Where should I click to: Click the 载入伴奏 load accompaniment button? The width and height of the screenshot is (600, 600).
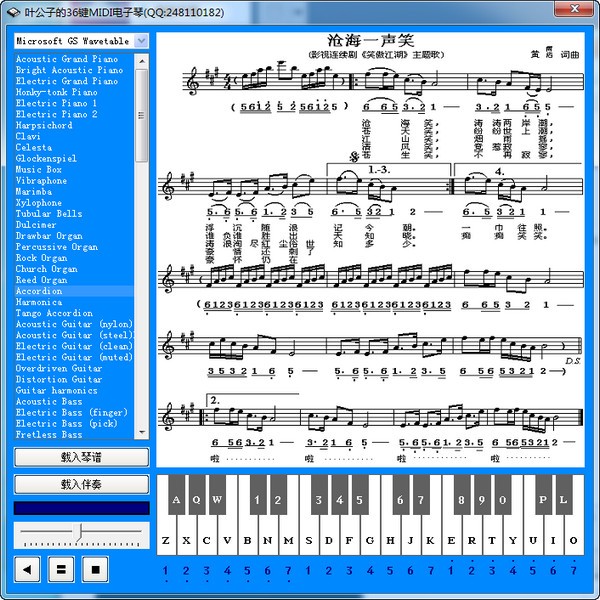pyautogui.click(x=82, y=484)
